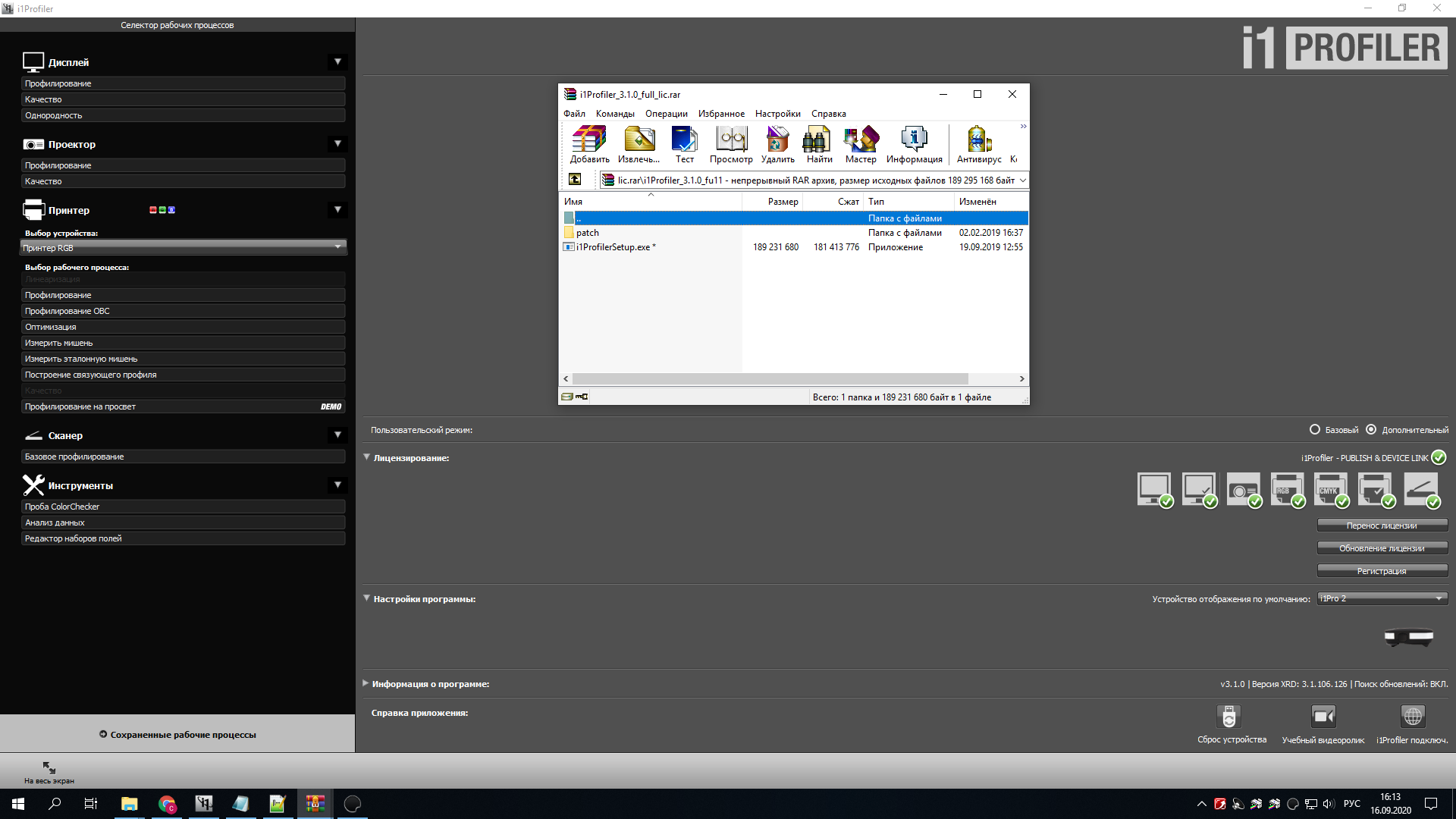The width and height of the screenshot is (1456, 819).
Task: Go up one folder level in WinRAR
Action: pyautogui.click(x=575, y=180)
